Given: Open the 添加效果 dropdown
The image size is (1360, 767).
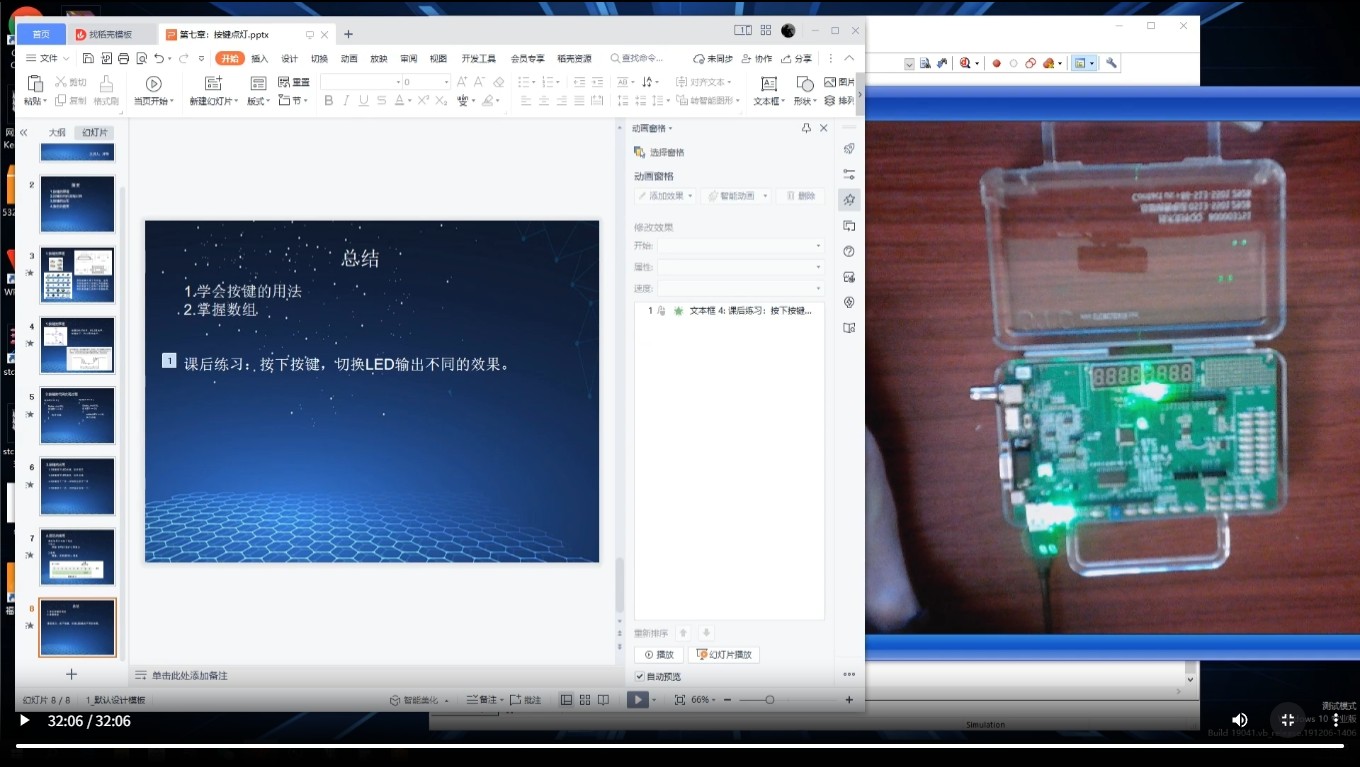Looking at the screenshot, I should [665, 196].
